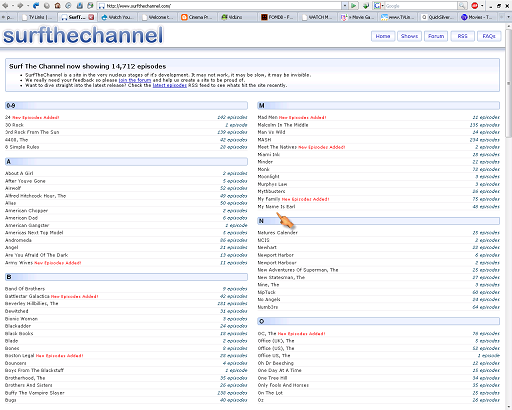The width and height of the screenshot is (512, 410).
Task: Open the Google search engine icon
Action: 377,6
